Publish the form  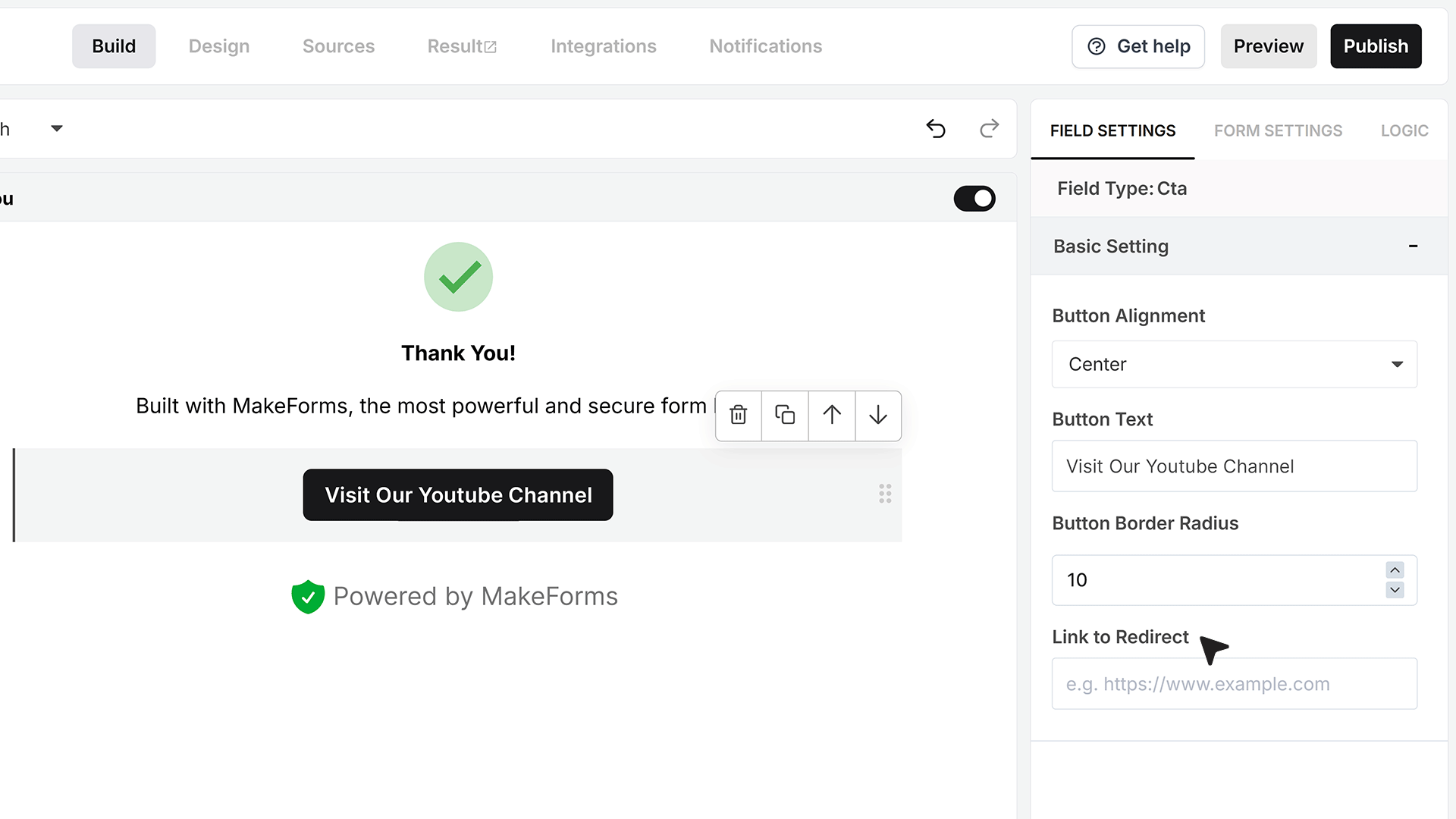pos(1376,46)
